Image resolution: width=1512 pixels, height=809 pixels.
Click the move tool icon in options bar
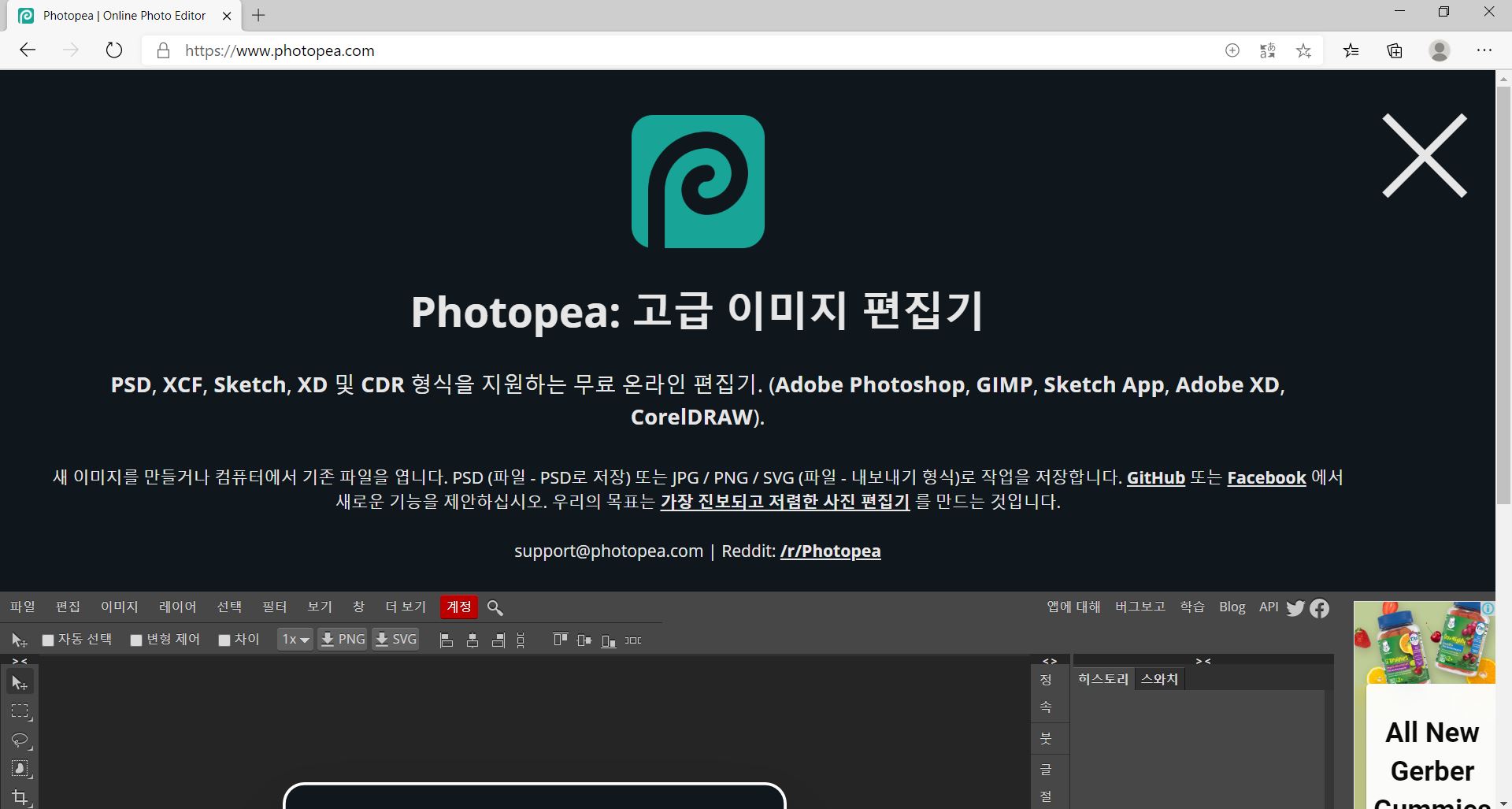coord(19,640)
